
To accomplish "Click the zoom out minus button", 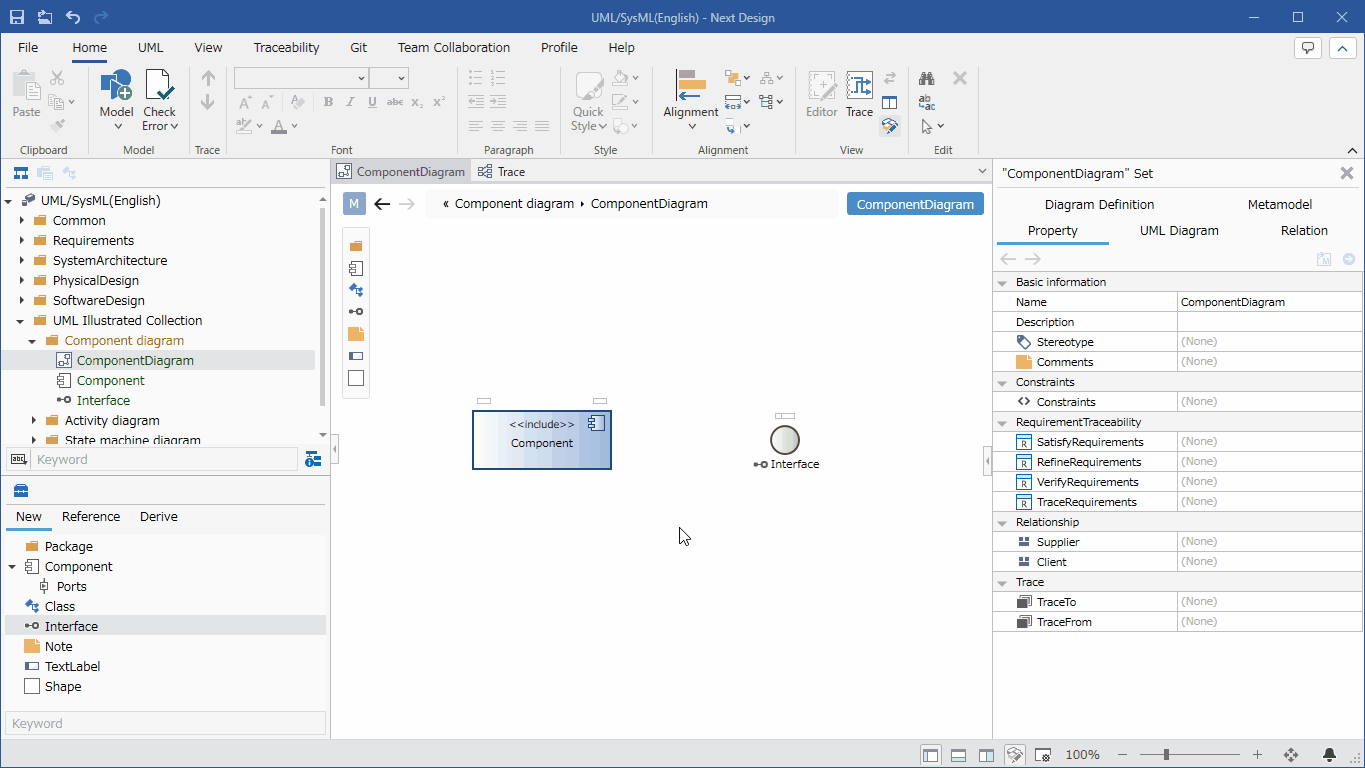I will (1122, 755).
